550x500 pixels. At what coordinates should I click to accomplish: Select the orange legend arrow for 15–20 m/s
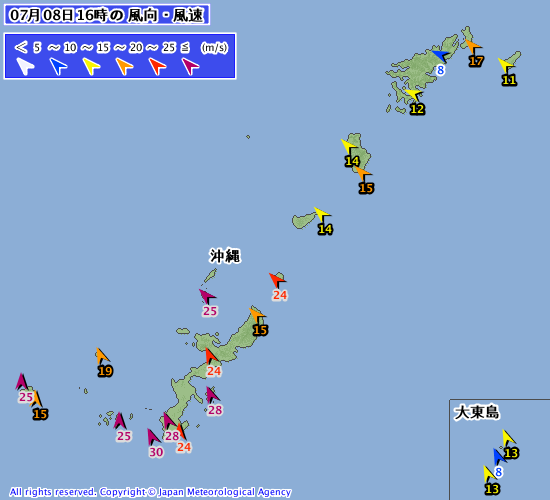[x=124, y=66]
